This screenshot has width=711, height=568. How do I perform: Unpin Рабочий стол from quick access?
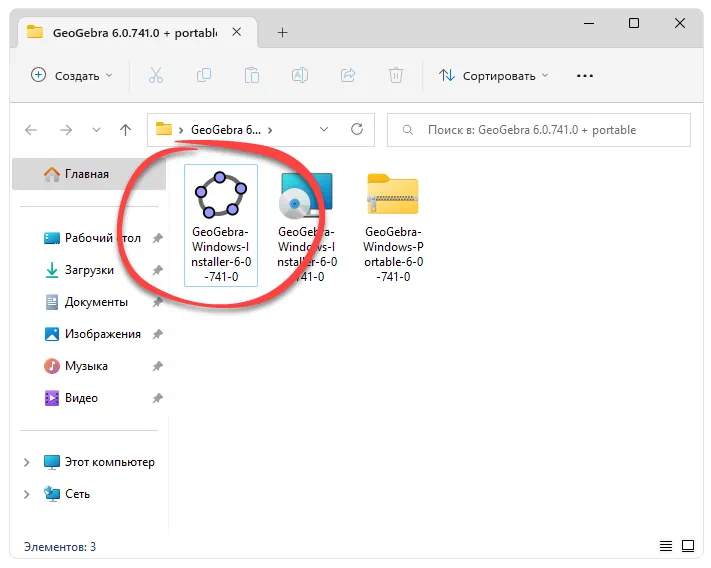pyautogui.click(x=157, y=238)
